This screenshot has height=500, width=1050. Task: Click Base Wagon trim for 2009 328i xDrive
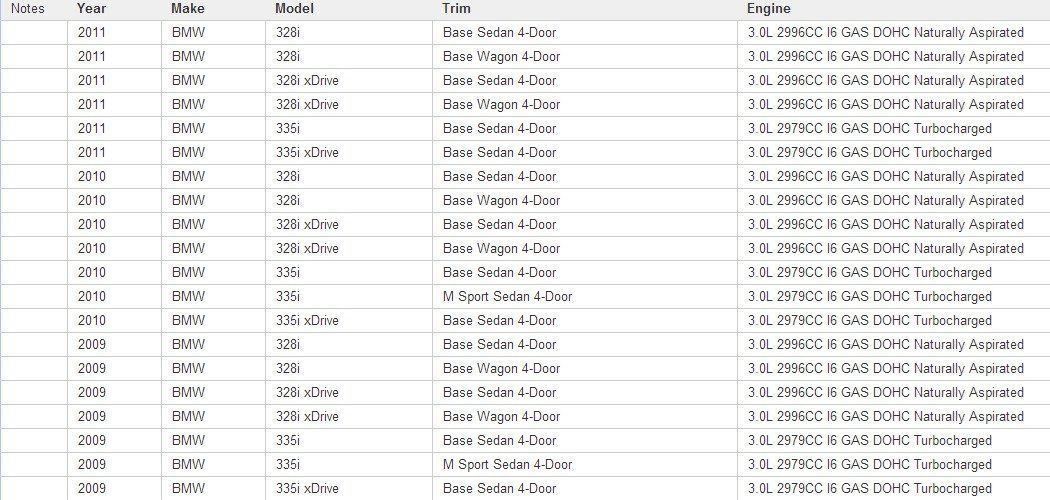coord(501,417)
